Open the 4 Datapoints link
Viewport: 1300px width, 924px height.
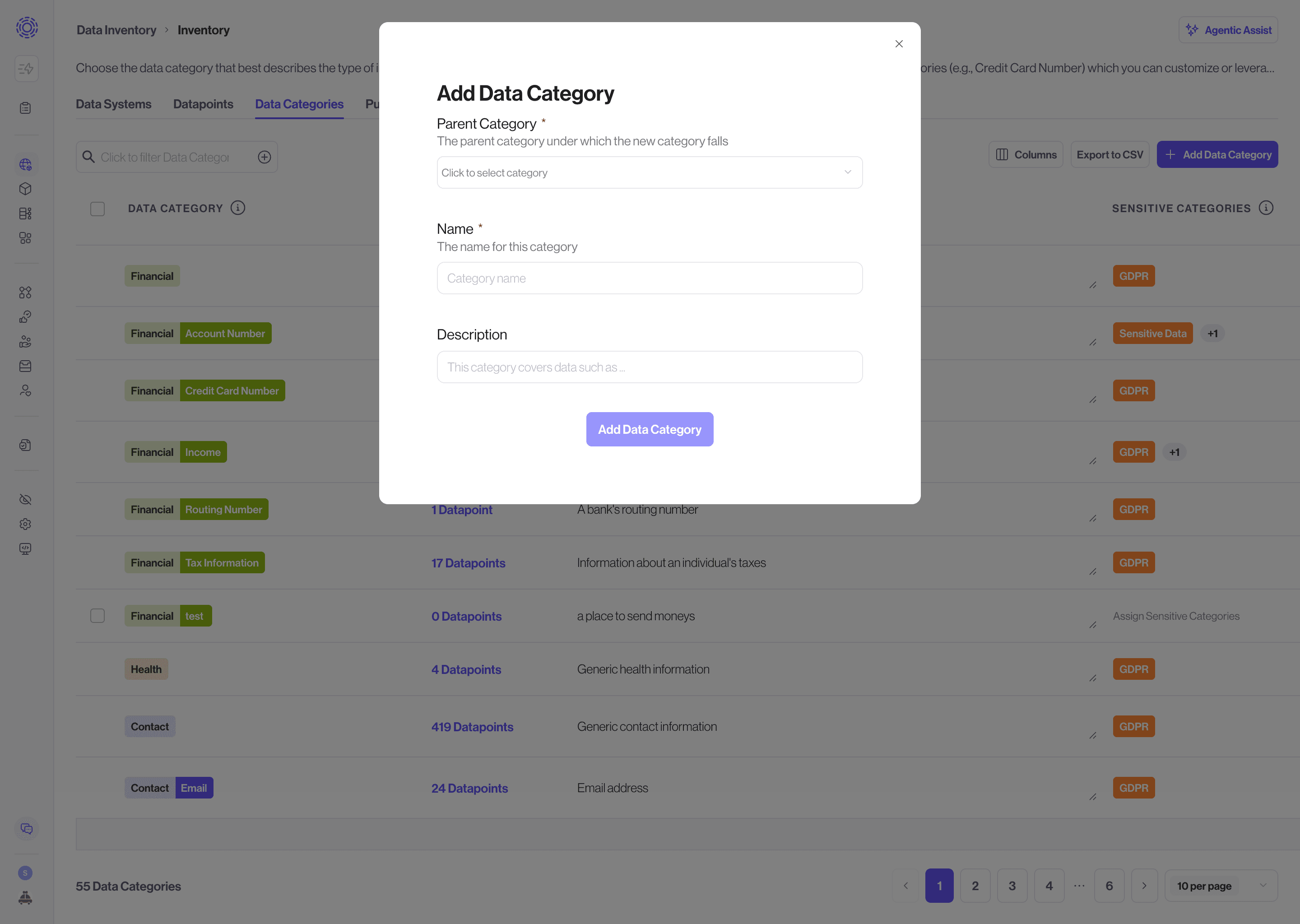click(x=466, y=670)
